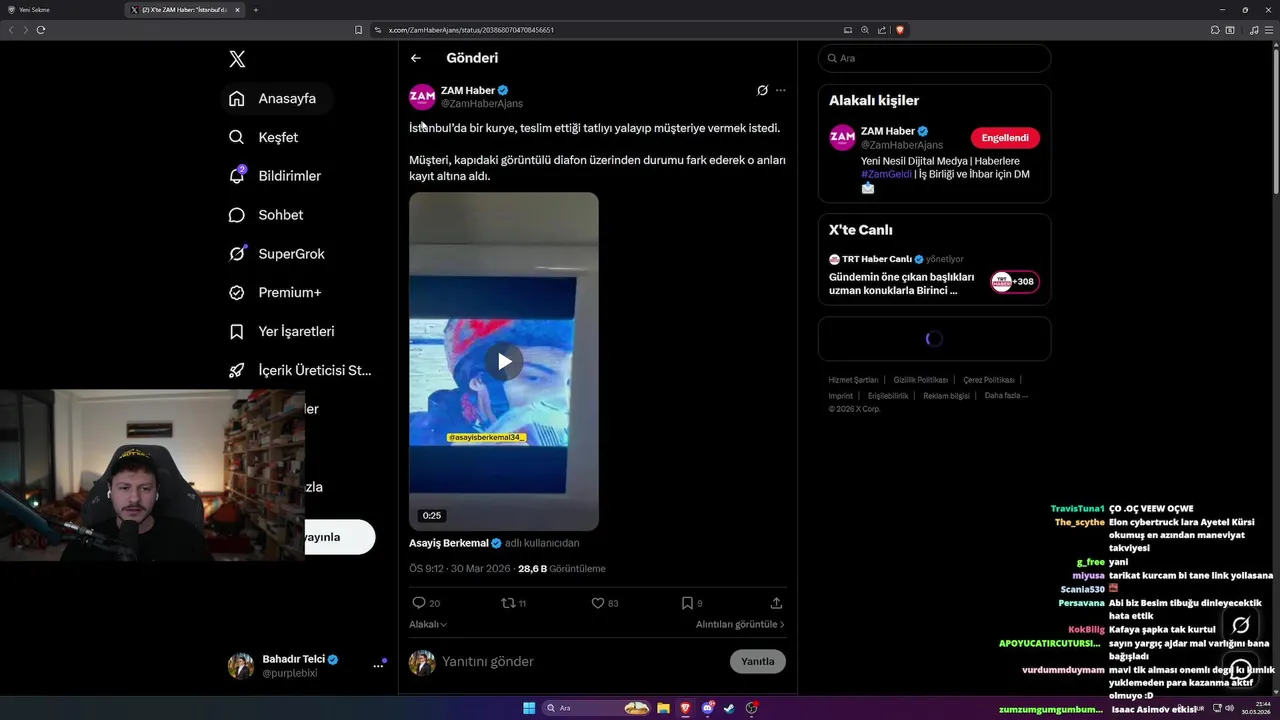
Task: Click the taskbar clock showing 21:44
Action: [1256, 708]
